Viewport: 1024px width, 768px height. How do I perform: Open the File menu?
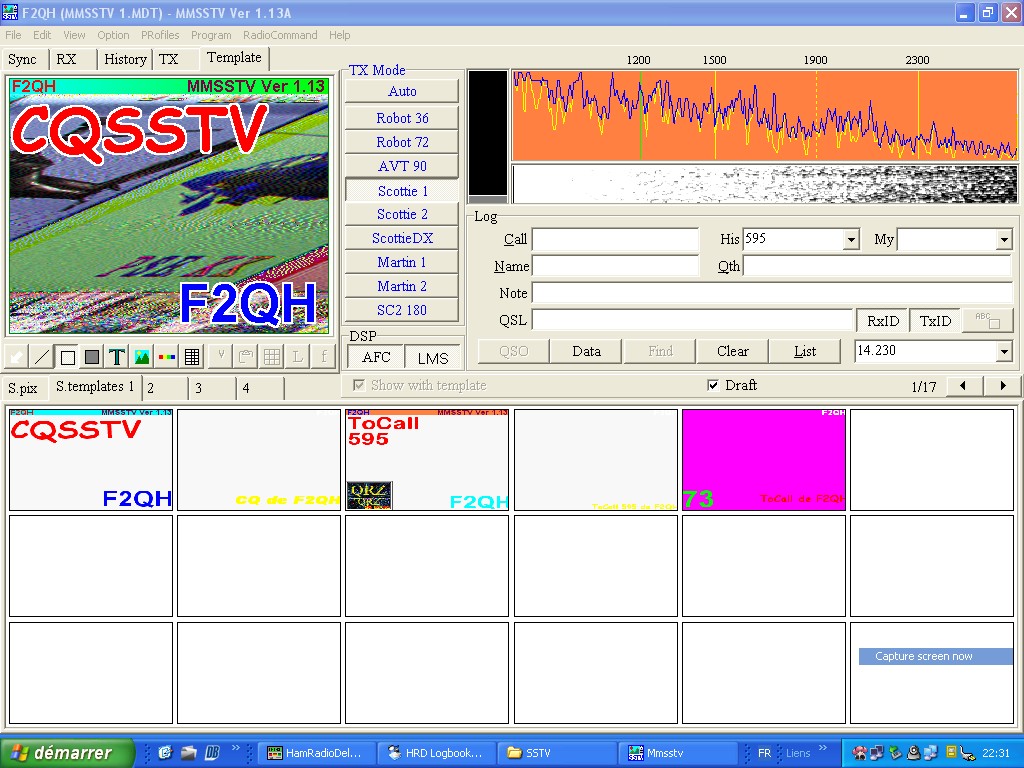tap(13, 35)
